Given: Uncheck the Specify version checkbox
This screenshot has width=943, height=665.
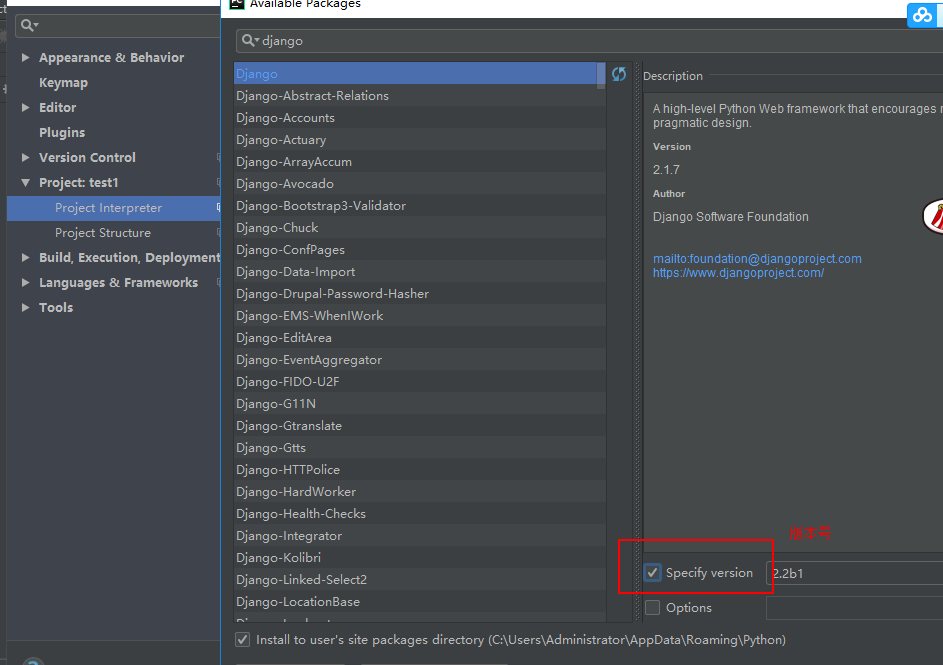Looking at the screenshot, I should pyautogui.click(x=653, y=572).
